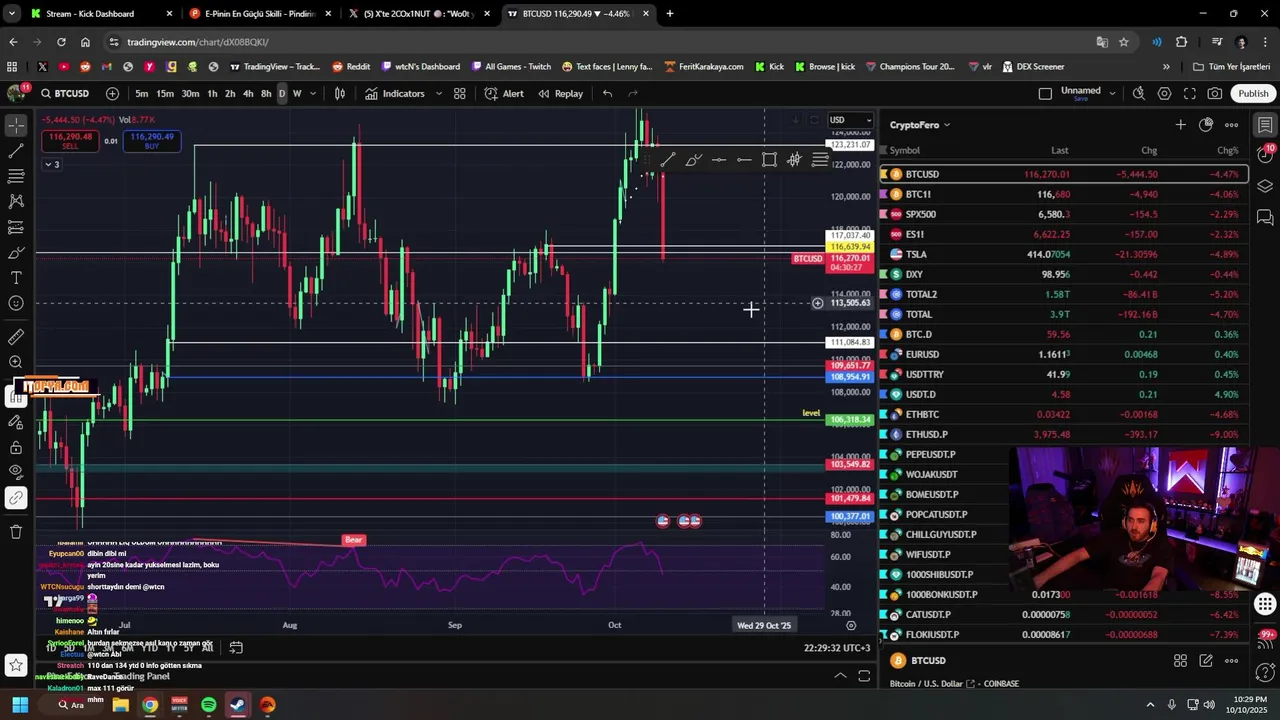Select the ETHUSD.P watchlist row
Screen dimensions: 1280x720
pos(1064,434)
